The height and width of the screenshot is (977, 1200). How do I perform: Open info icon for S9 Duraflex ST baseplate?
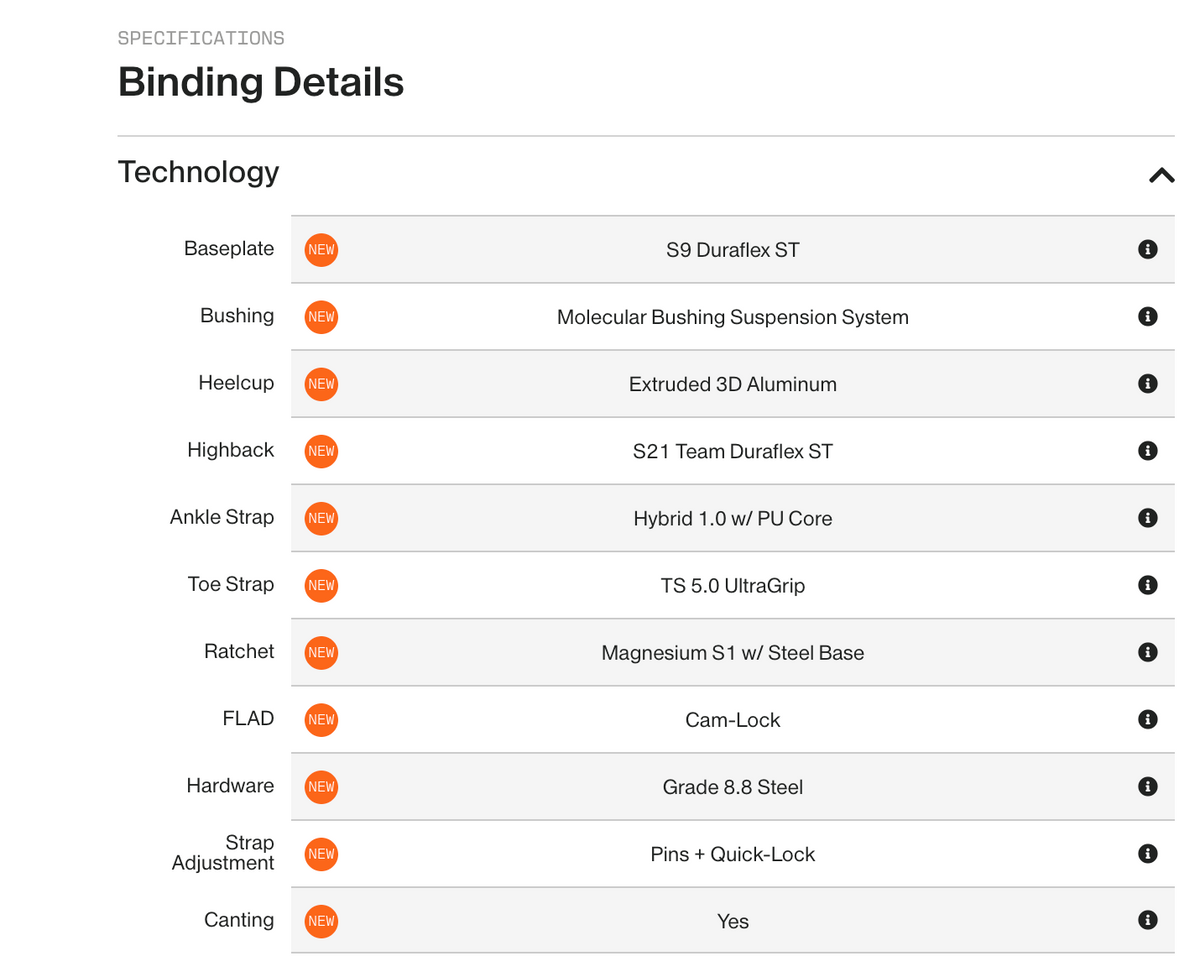click(x=1148, y=249)
